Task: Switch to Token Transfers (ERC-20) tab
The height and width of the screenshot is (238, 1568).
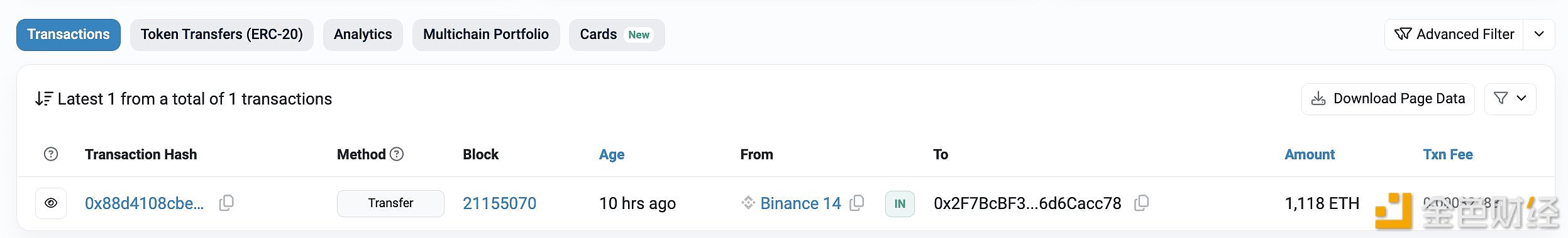Action: tap(222, 35)
